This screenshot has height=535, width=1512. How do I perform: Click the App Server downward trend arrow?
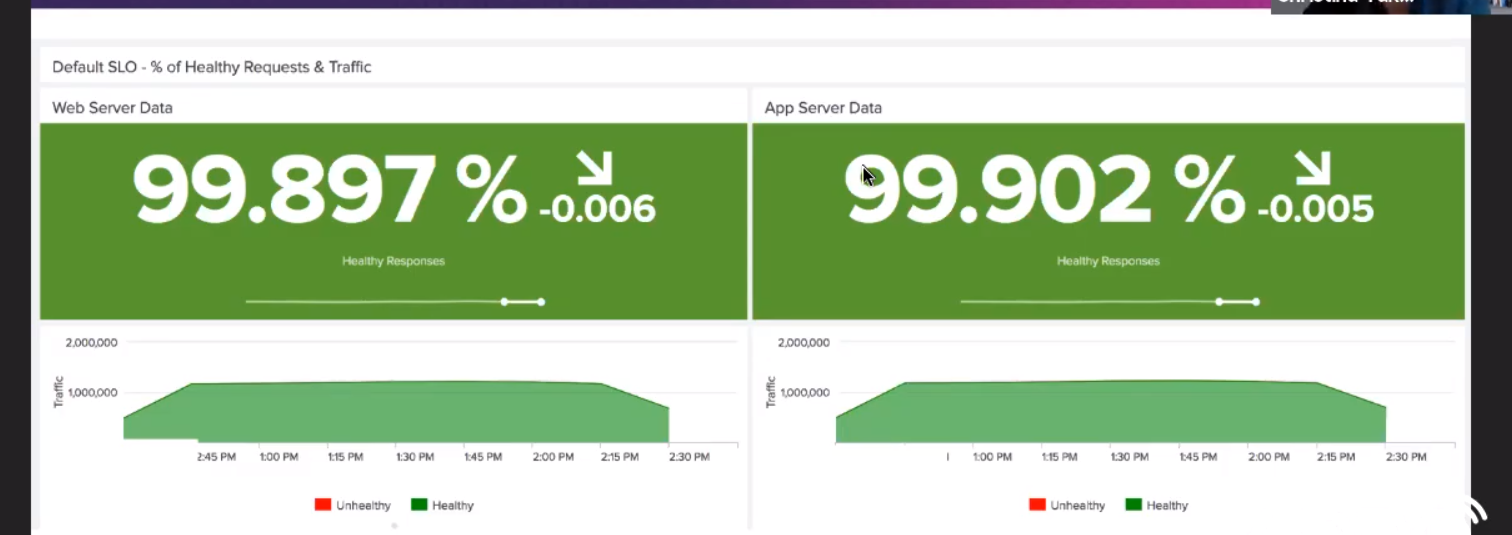click(1313, 170)
